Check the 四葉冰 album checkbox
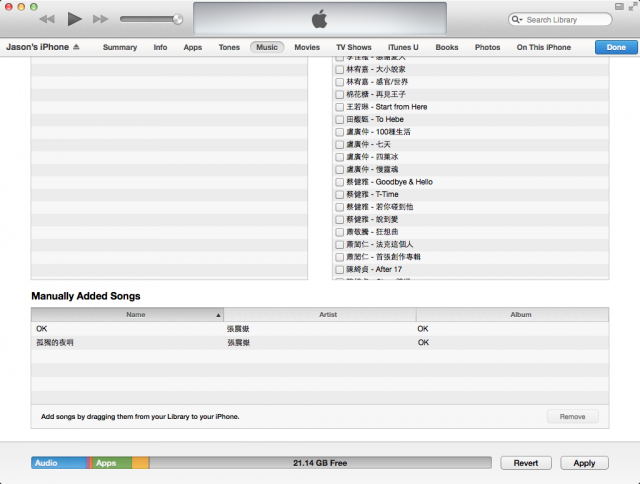 [x=339, y=158]
